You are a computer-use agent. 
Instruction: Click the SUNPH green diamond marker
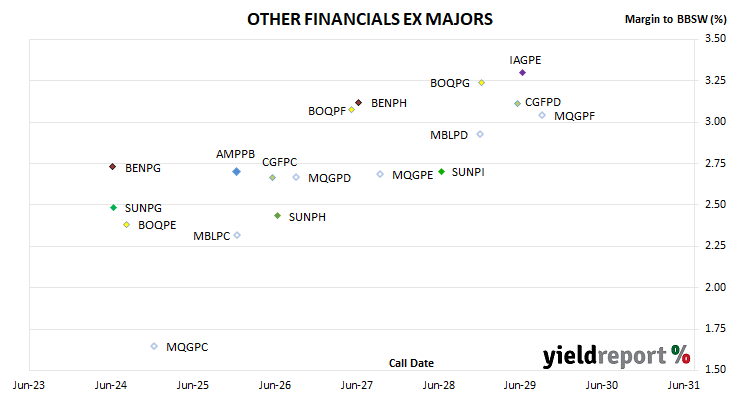[277, 216]
